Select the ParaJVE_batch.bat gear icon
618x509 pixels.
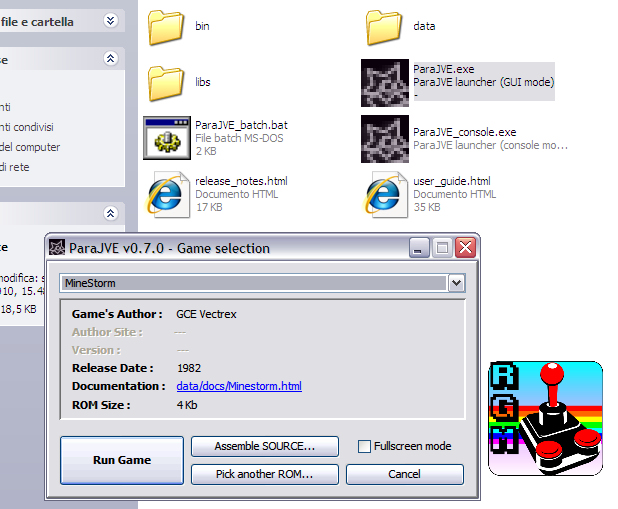167,138
